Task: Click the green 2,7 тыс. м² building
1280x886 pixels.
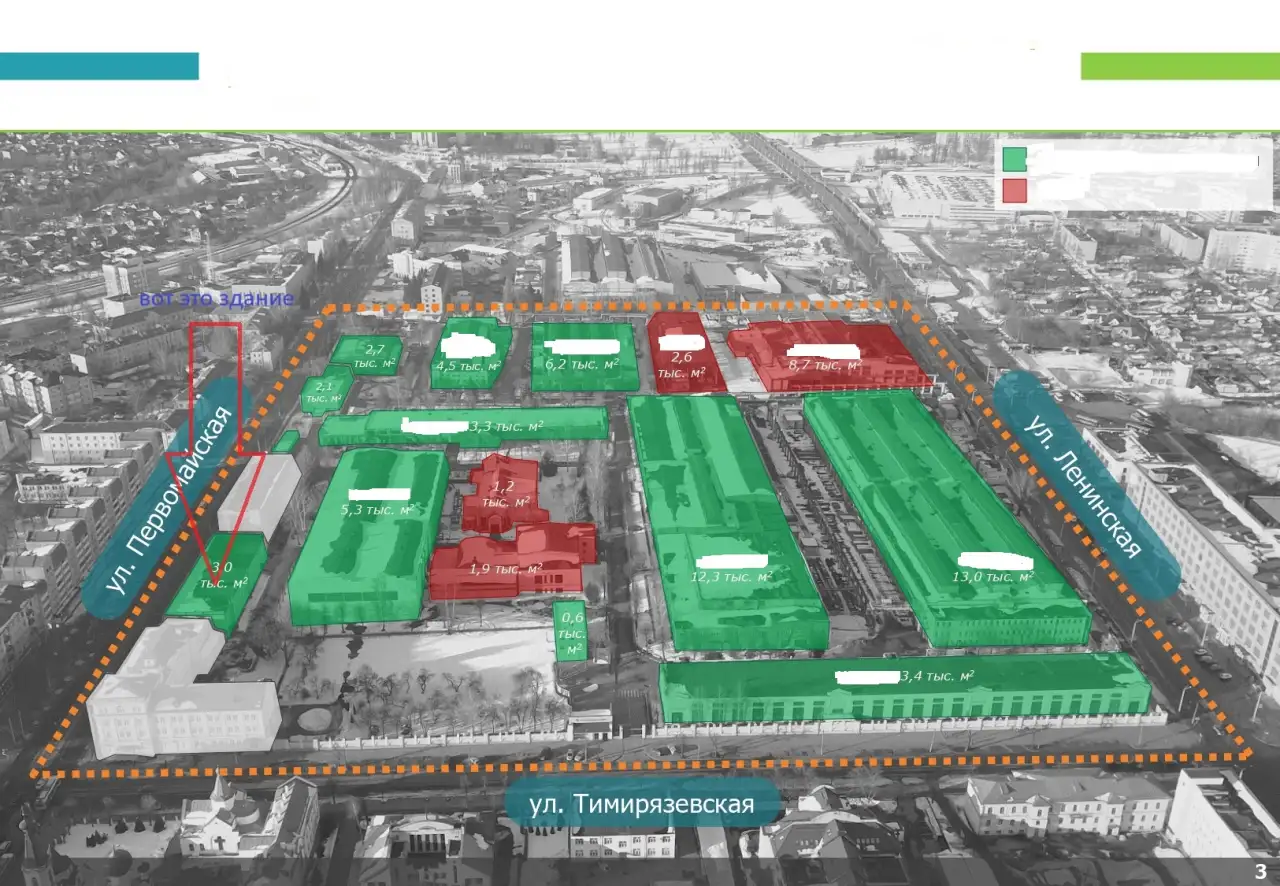Action: [367, 355]
